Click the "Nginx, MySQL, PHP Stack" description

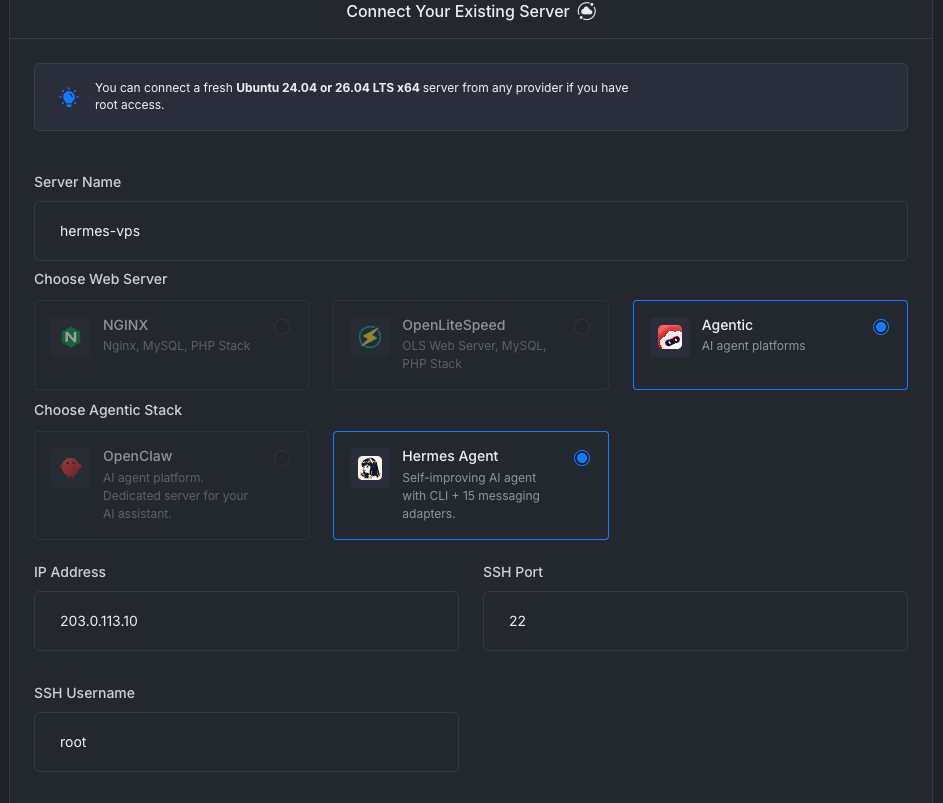pos(176,346)
